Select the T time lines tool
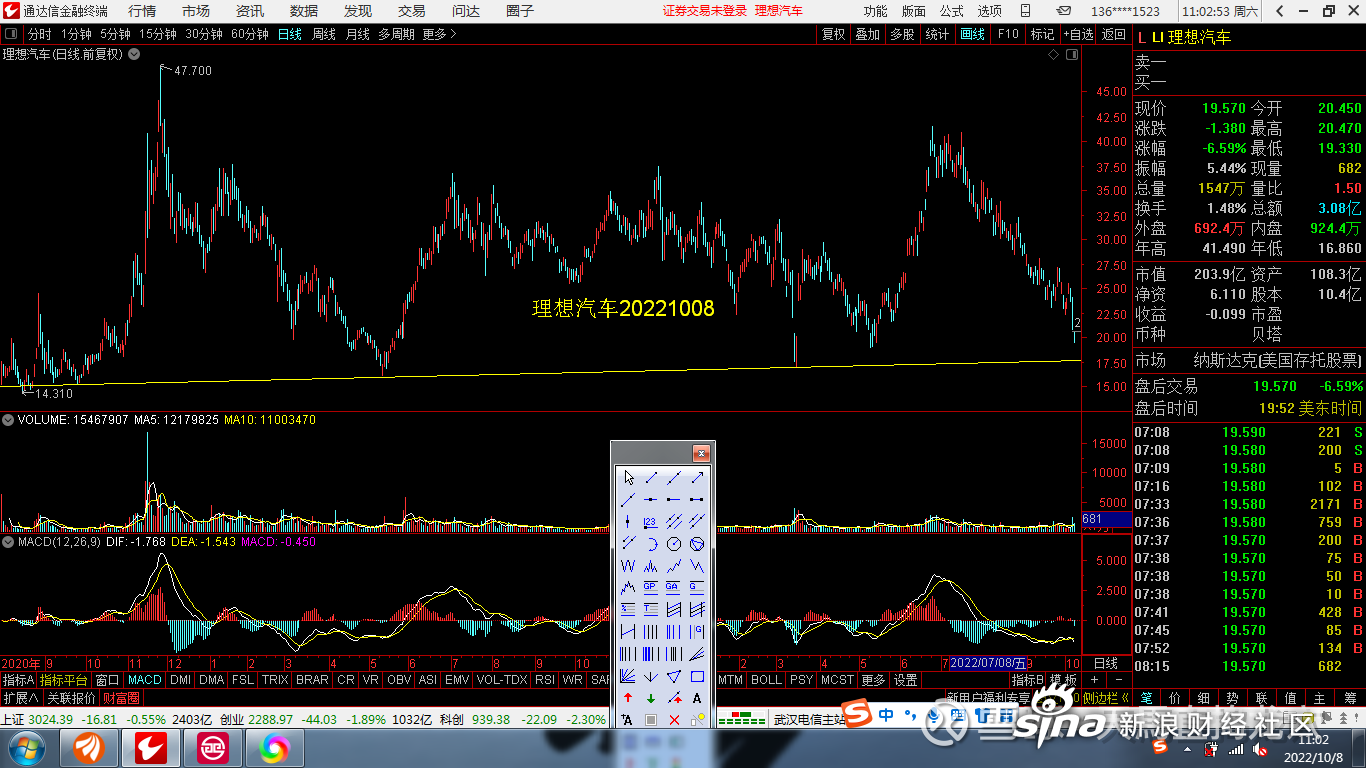1366x768 pixels. click(x=651, y=609)
